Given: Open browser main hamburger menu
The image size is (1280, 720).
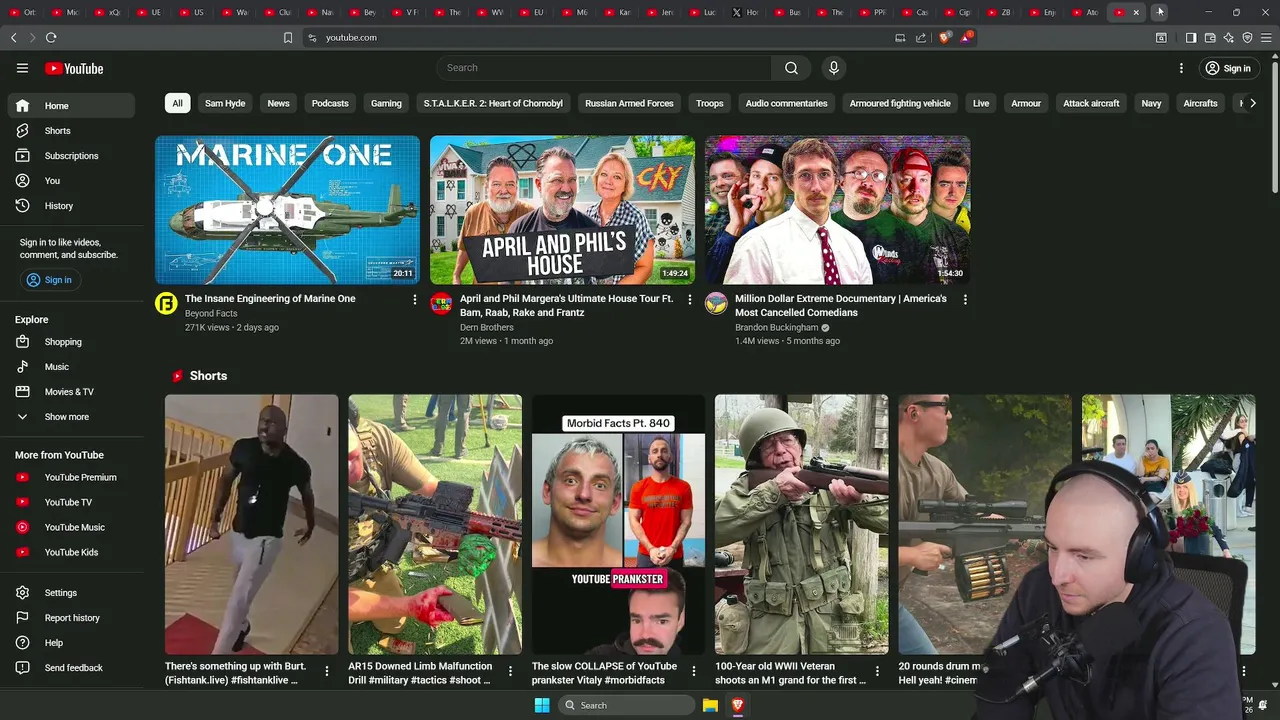Looking at the screenshot, I should coord(1266,37).
